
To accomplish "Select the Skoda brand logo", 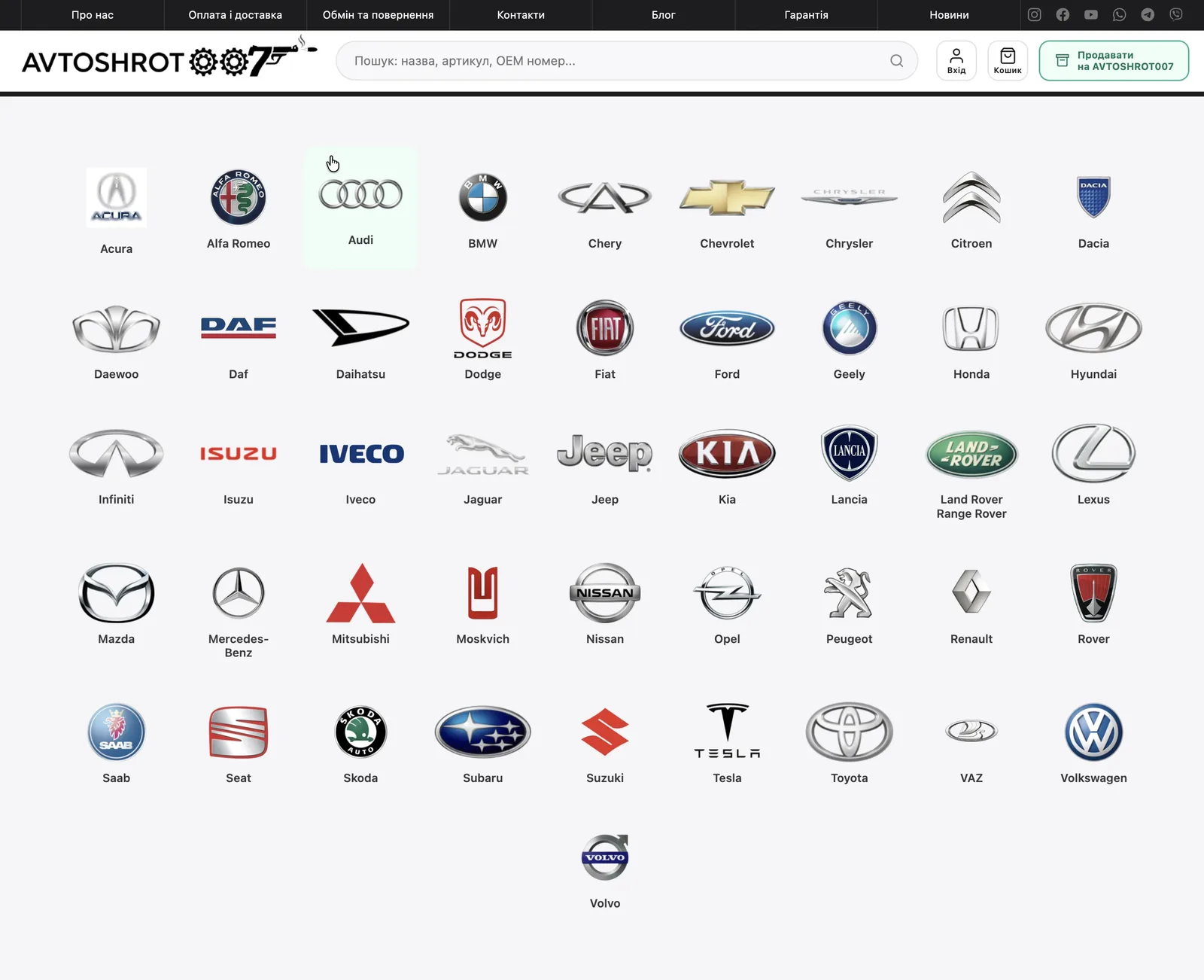I will pyautogui.click(x=360, y=732).
